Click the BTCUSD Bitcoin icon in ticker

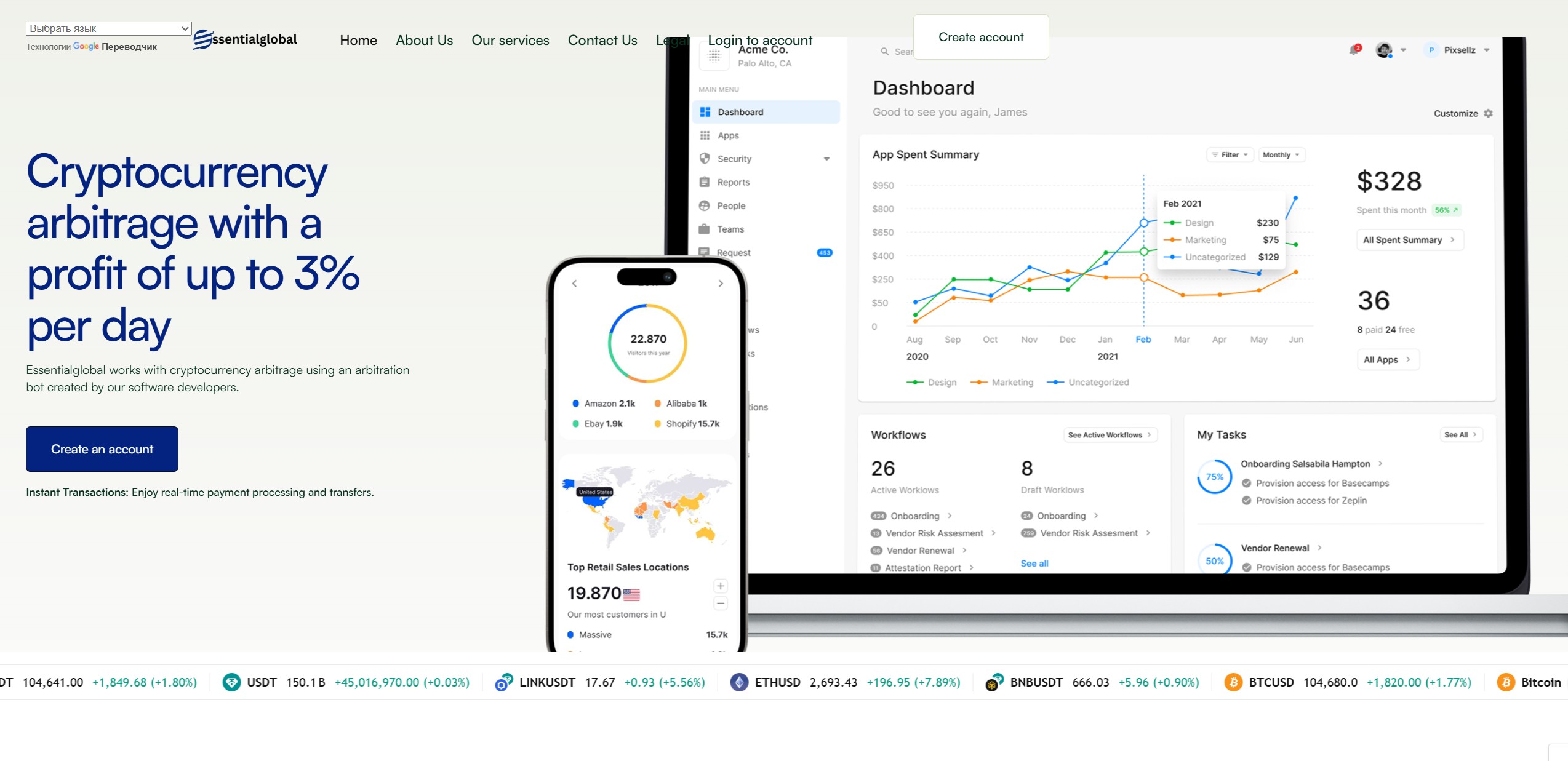[1233, 682]
